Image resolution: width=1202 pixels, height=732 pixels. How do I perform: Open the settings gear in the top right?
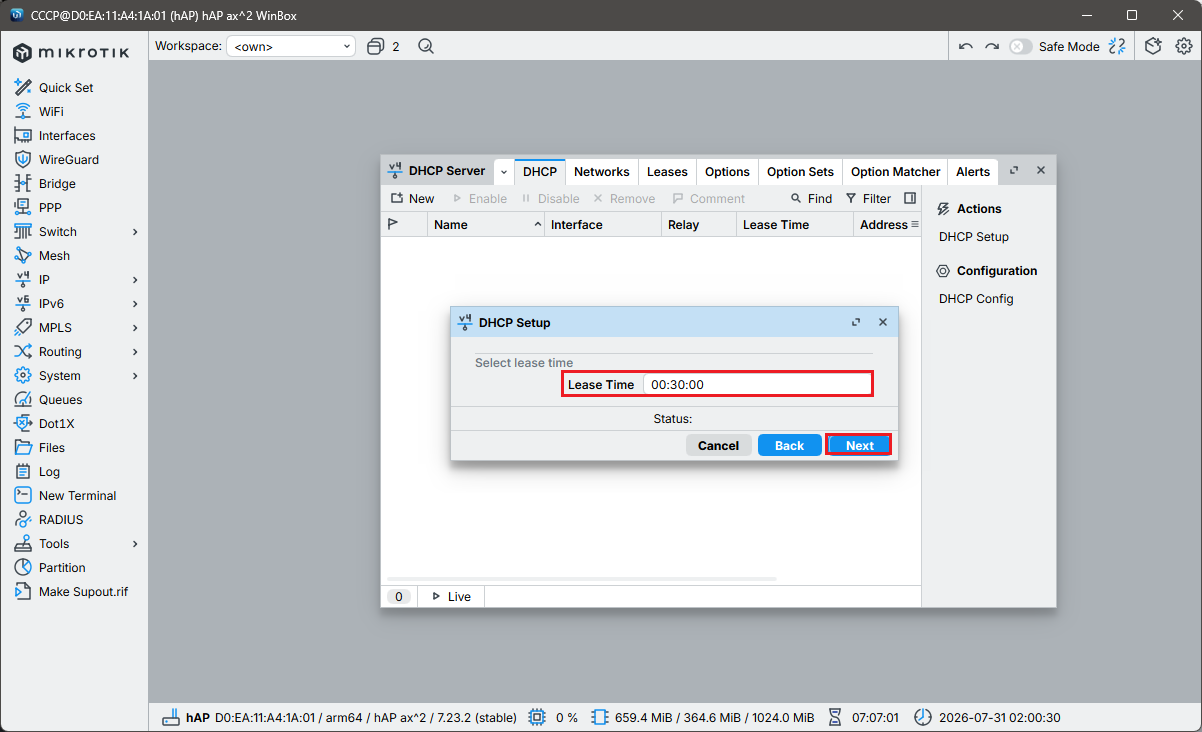pos(1184,46)
